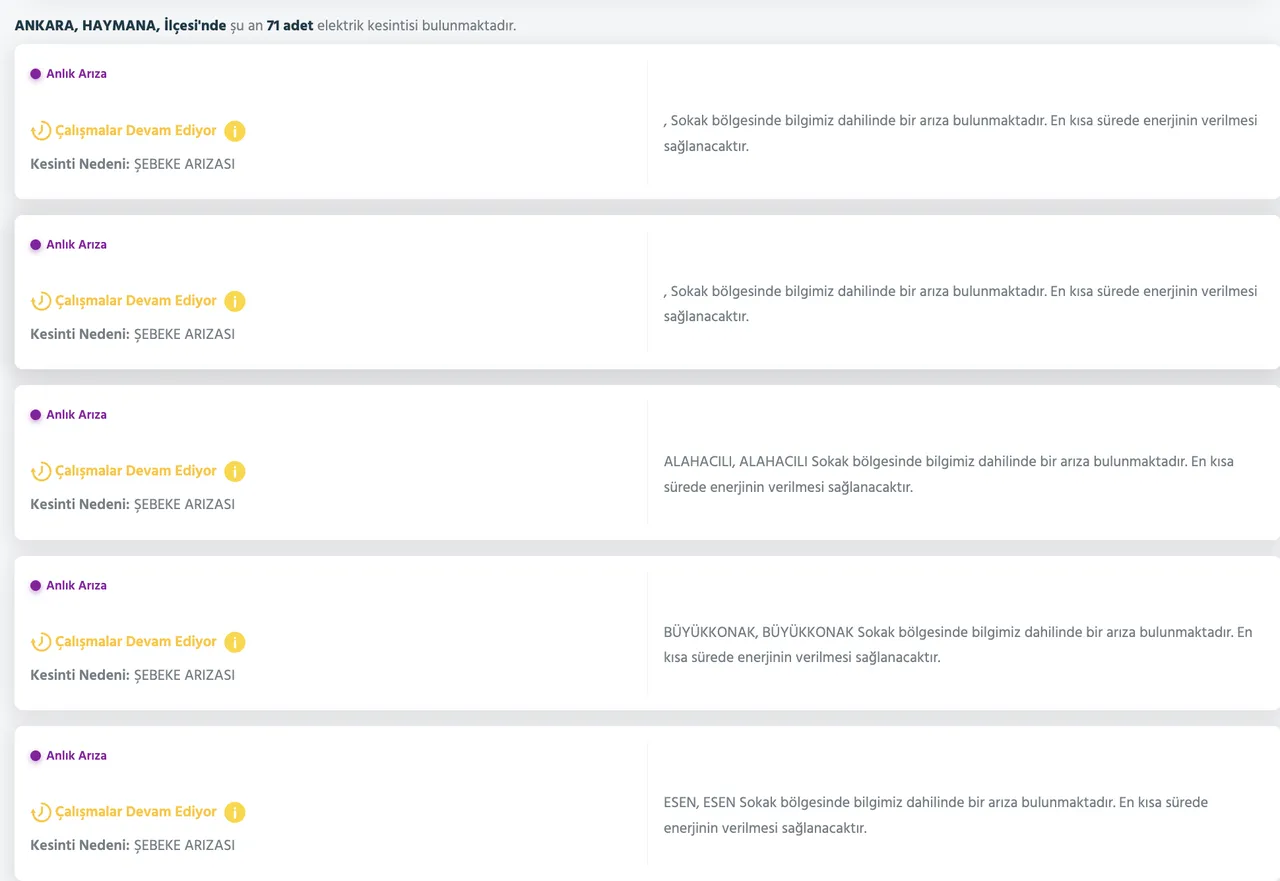Click the clock icon in the BÜYÜKKONAK outage card
Viewport: 1280px width, 881px height.
(x=41, y=642)
